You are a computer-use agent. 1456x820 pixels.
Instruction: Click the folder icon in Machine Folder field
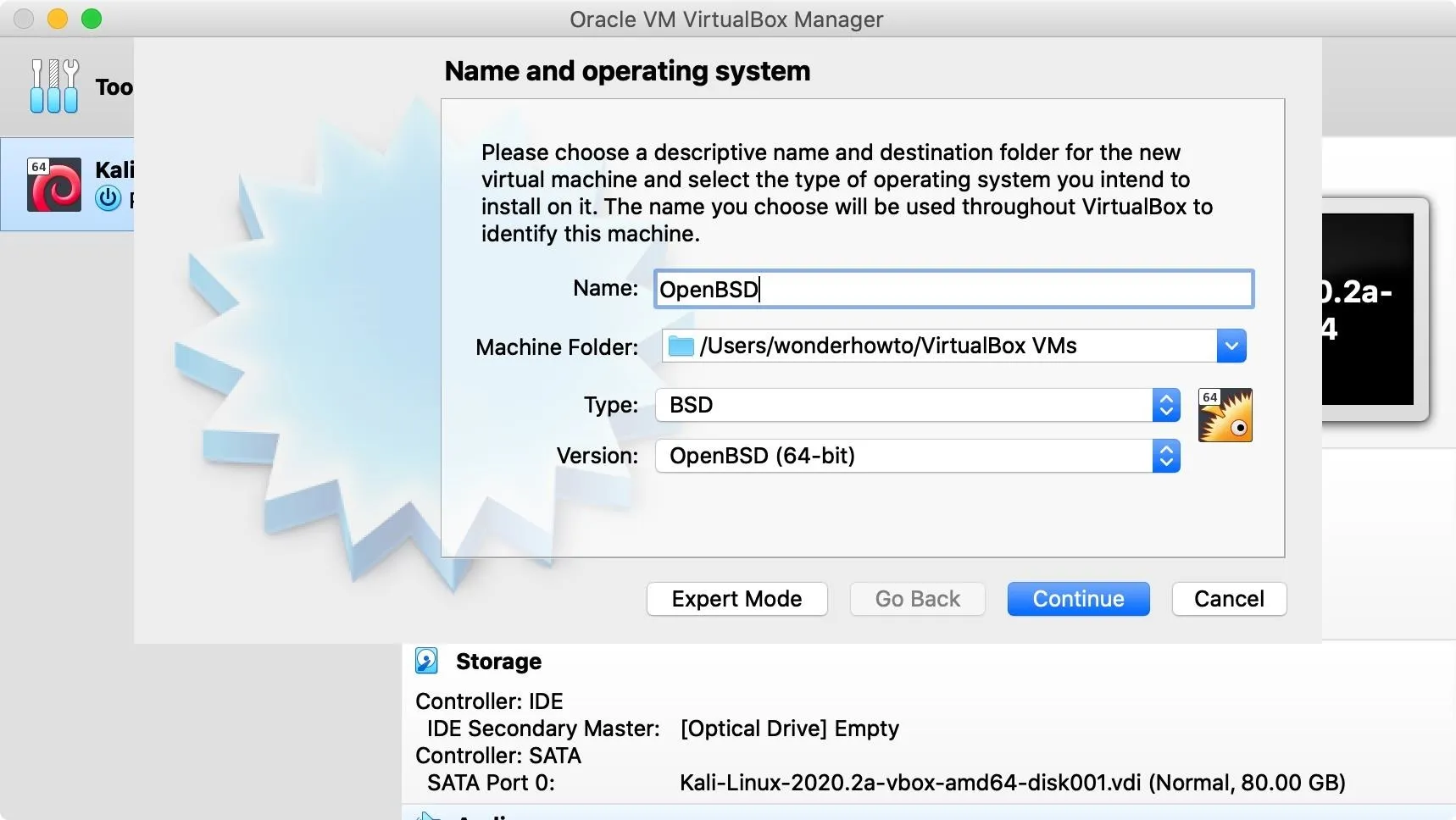(x=681, y=346)
